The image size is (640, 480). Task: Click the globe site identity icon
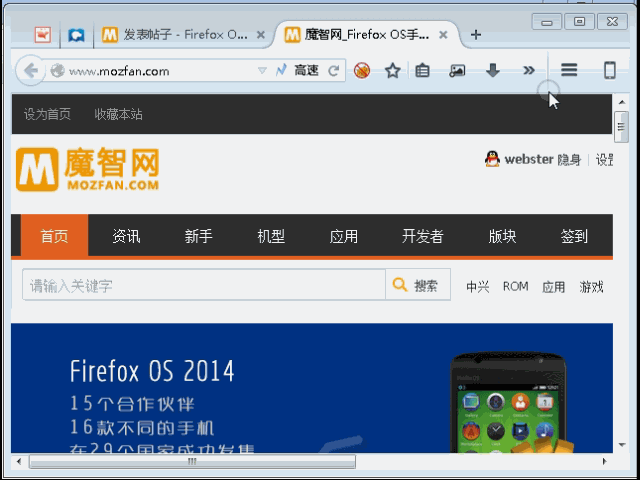pos(58,71)
